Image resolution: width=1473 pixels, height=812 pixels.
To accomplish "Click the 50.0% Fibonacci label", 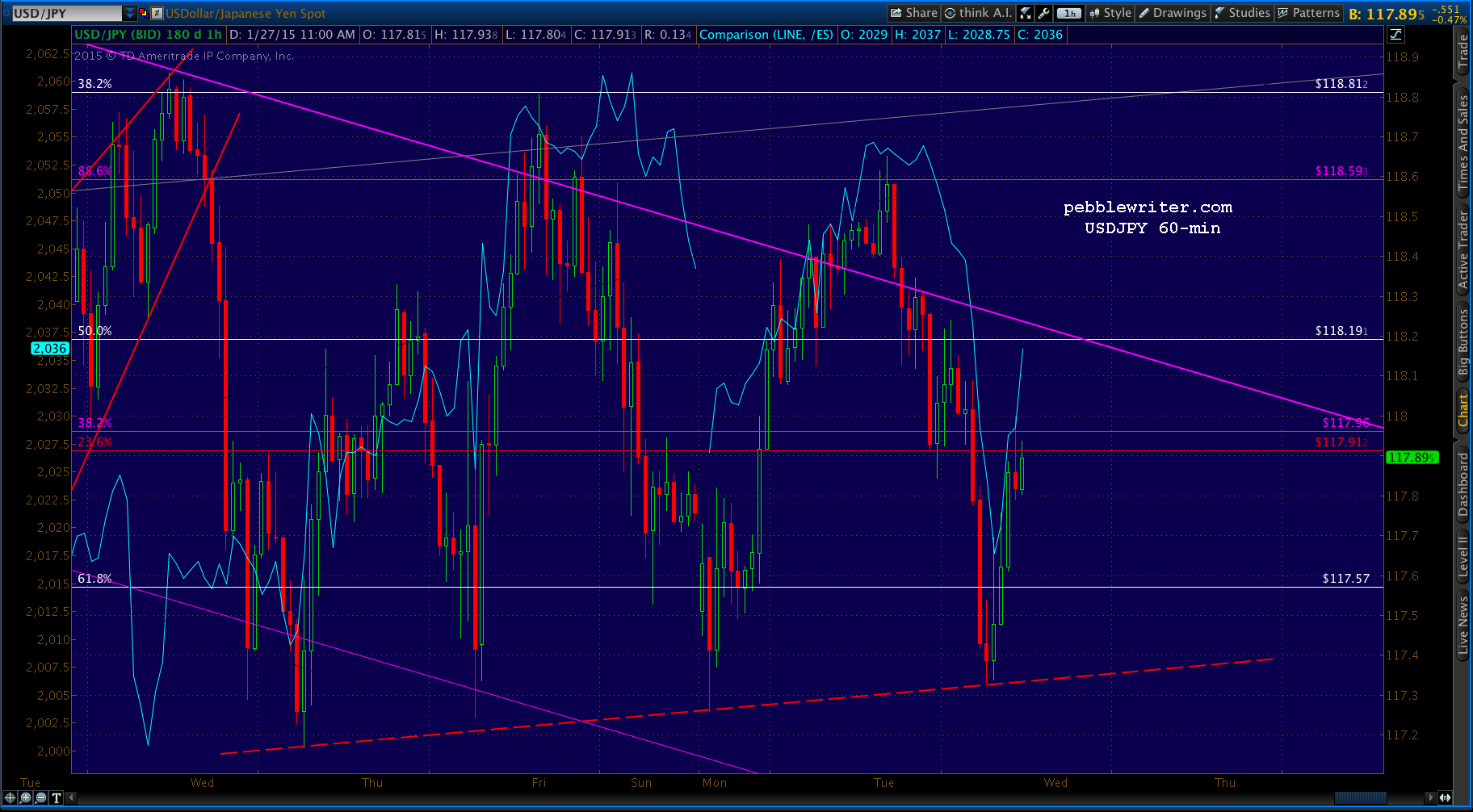I will pos(94,331).
